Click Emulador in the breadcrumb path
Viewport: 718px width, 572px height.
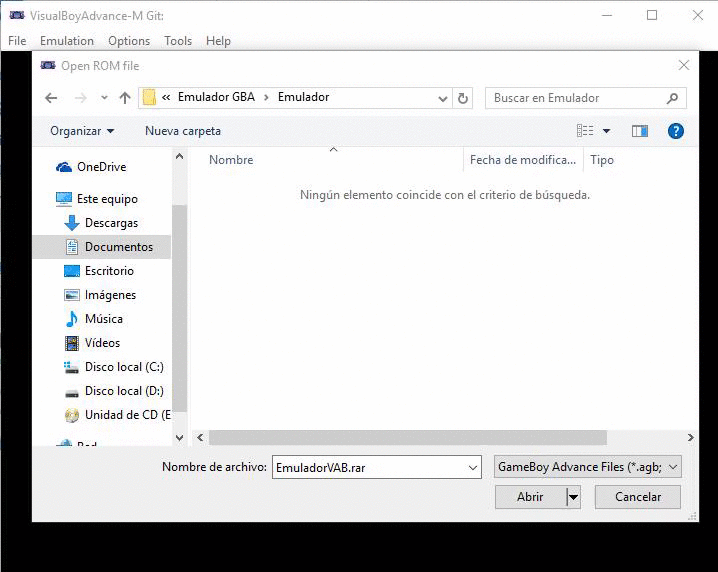304,97
